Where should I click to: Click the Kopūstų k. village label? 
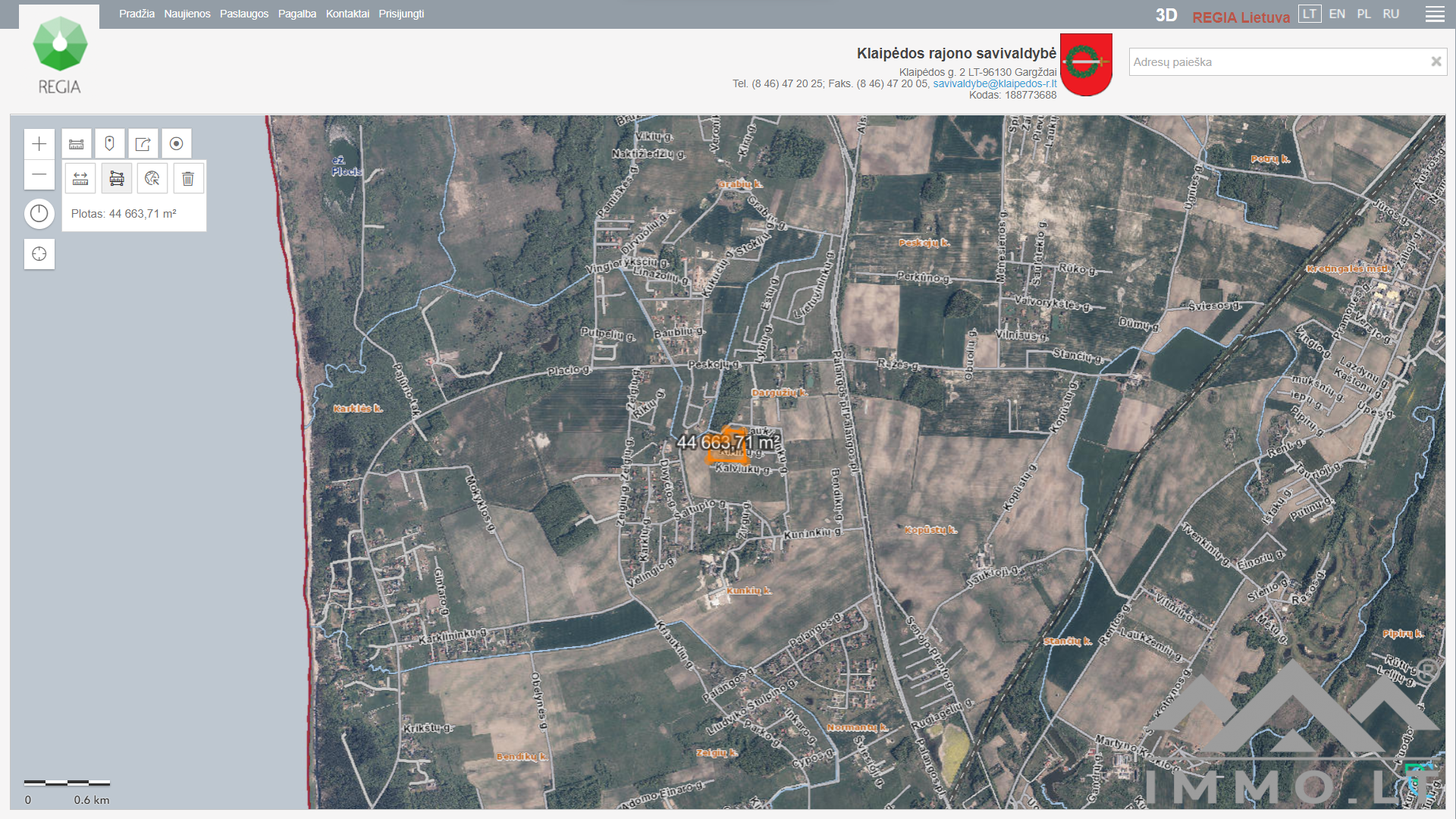point(930,530)
